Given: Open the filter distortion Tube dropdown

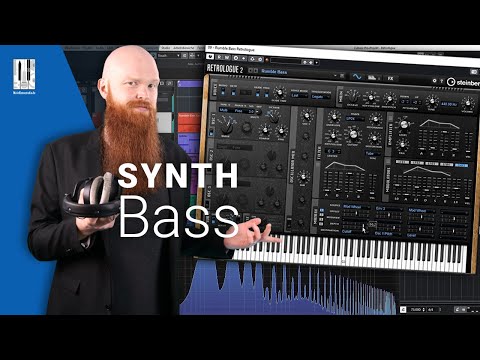Looking at the screenshot, I should (373, 153).
